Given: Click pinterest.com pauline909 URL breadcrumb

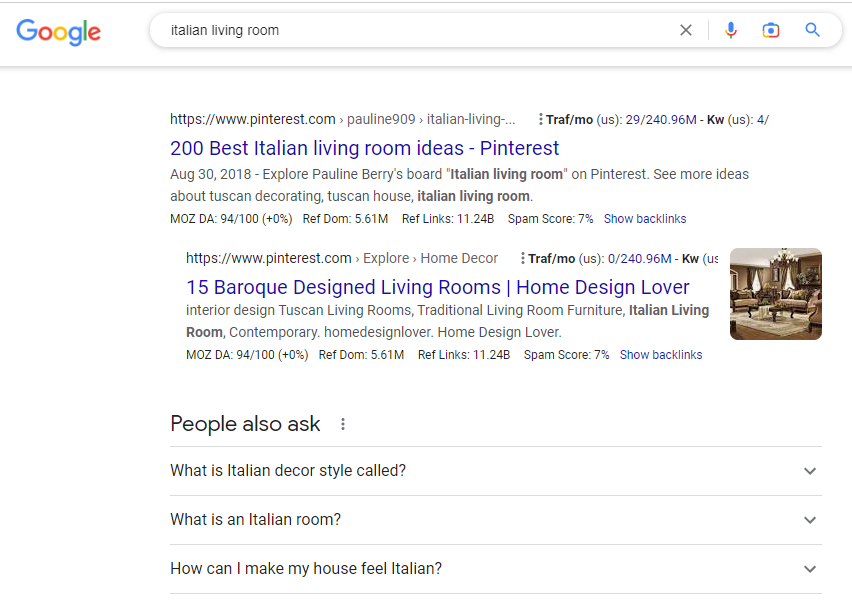Looking at the screenshot, I should 342,119.
